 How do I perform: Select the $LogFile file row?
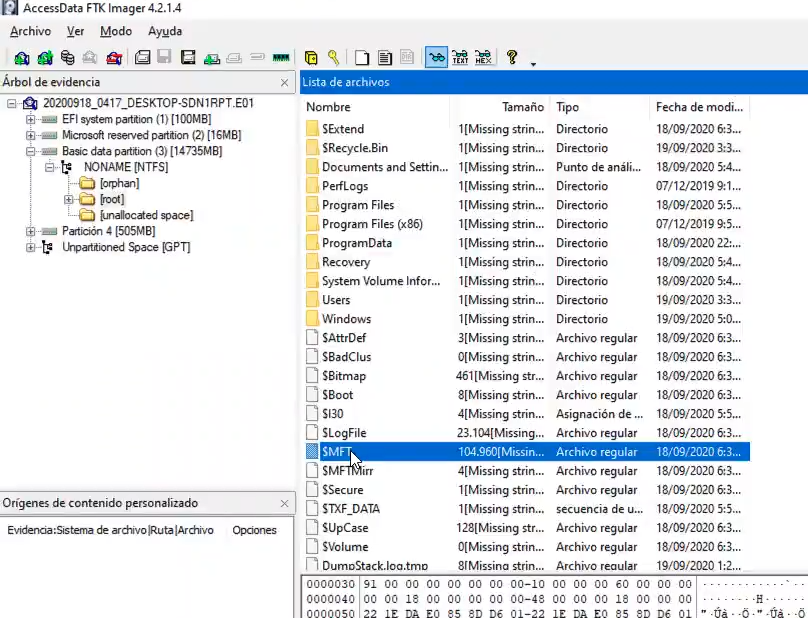(526, 433)
